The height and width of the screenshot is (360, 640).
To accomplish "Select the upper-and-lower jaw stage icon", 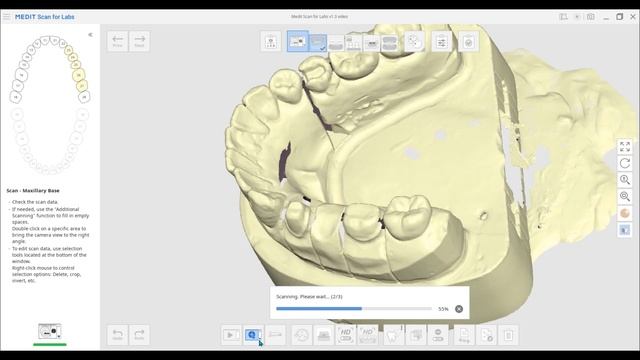I will [x=390, y=43].
